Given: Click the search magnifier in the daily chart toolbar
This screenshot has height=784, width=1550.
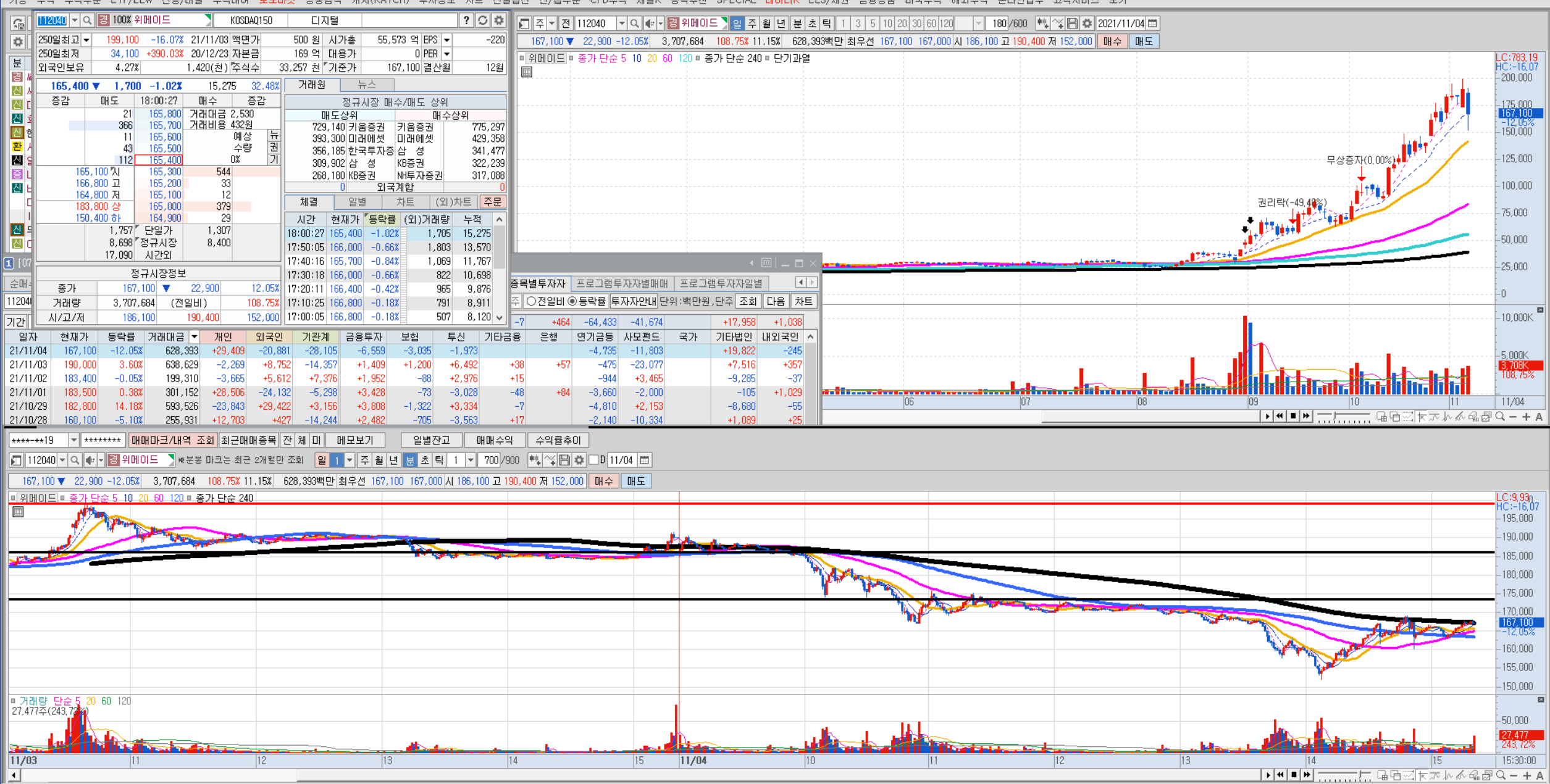Looking at the screenshot, I should pyautogui.click(x=634, y=23).
